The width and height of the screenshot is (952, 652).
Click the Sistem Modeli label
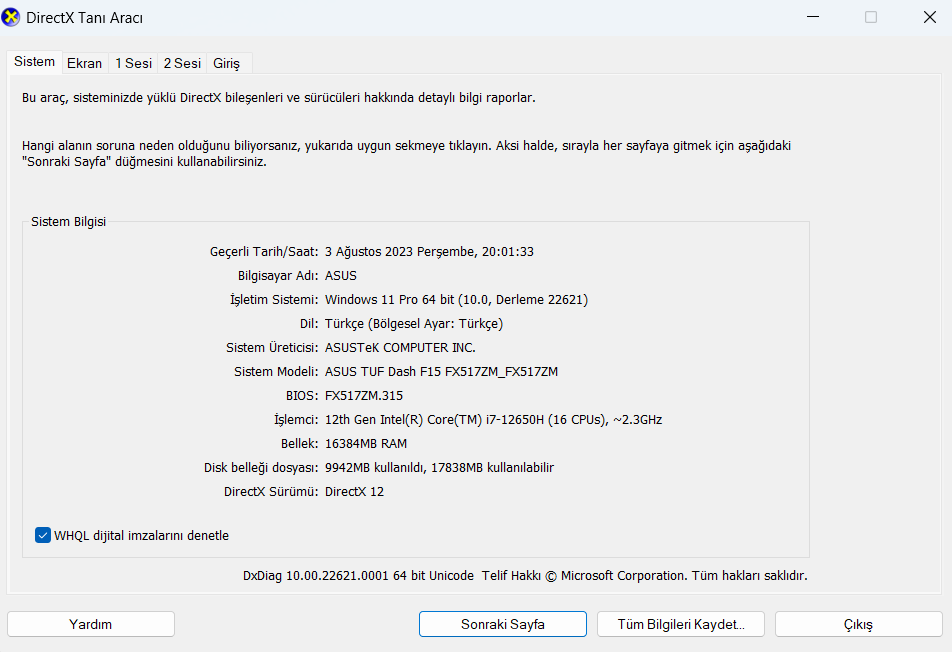tap(276, 372)
